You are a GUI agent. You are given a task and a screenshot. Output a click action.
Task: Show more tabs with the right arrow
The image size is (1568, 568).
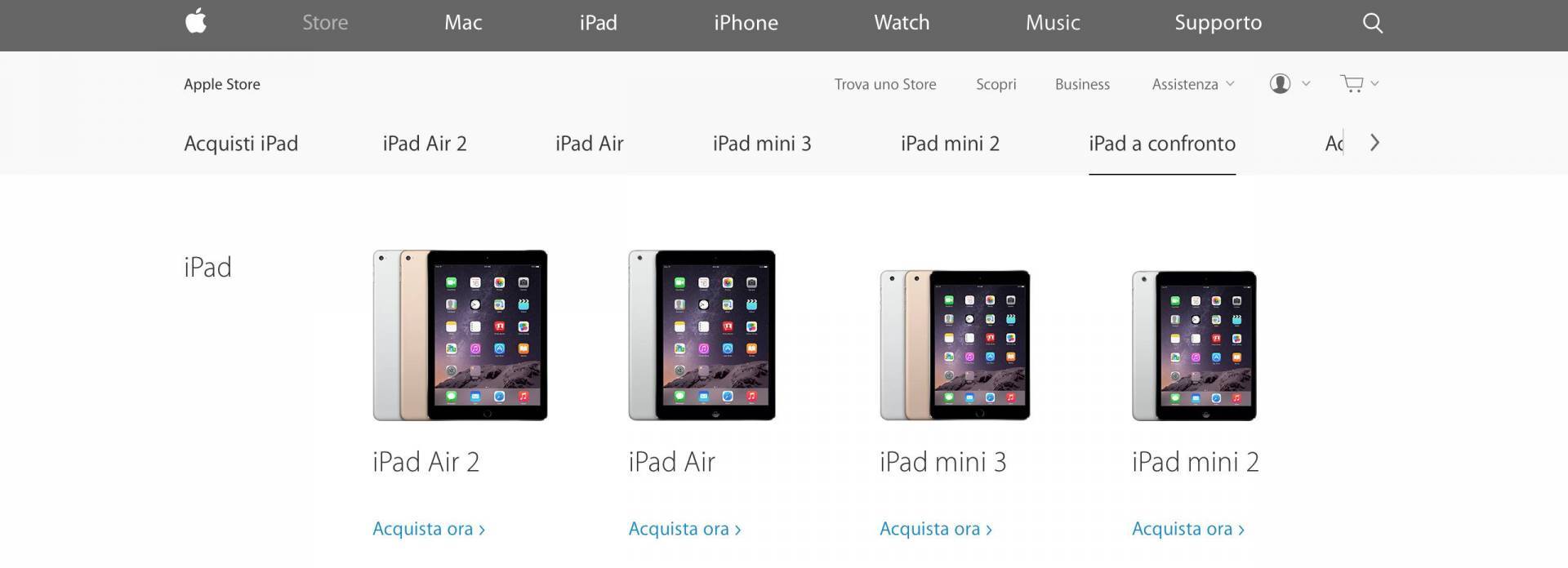(1374, 143)
